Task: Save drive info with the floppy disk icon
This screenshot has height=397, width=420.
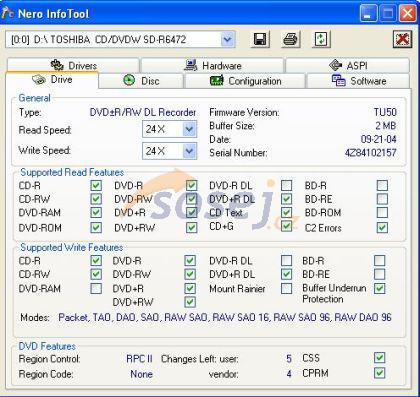Action: [x=260, y=39]
